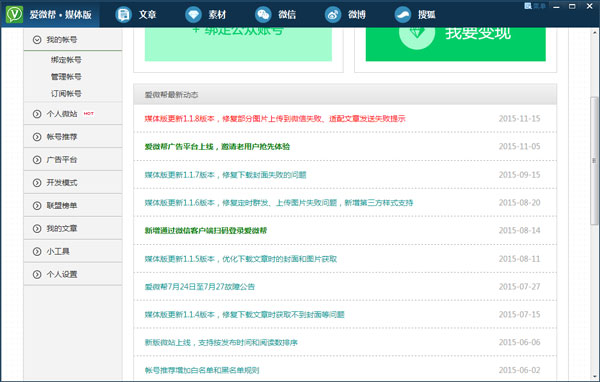Expand the 开发模式 sidebar group
This screenshot has width=600, height=382.
(73, 183)
